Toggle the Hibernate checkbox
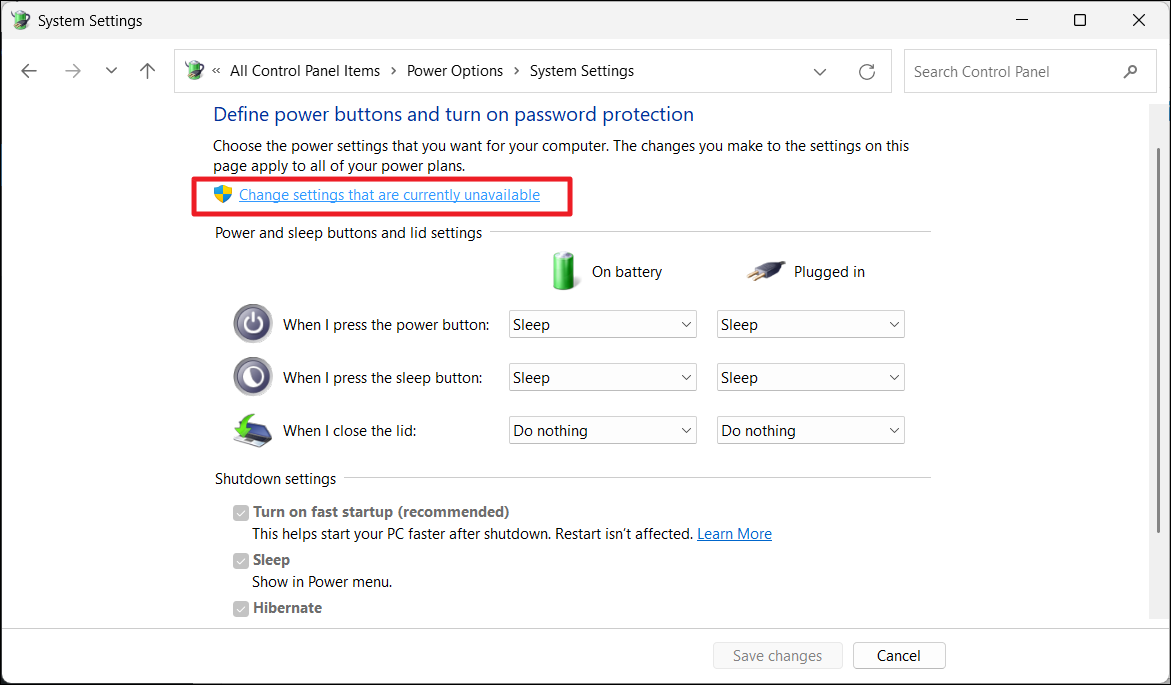1171x685 pixels. pyautogui.click(x=241, y=609)
